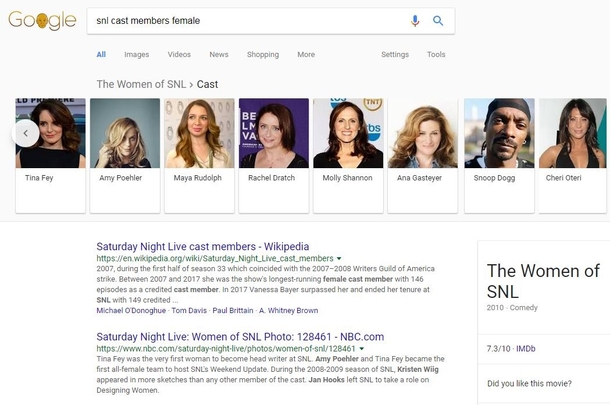
Task: Select the All tab
Action: (x=101, y=54)
